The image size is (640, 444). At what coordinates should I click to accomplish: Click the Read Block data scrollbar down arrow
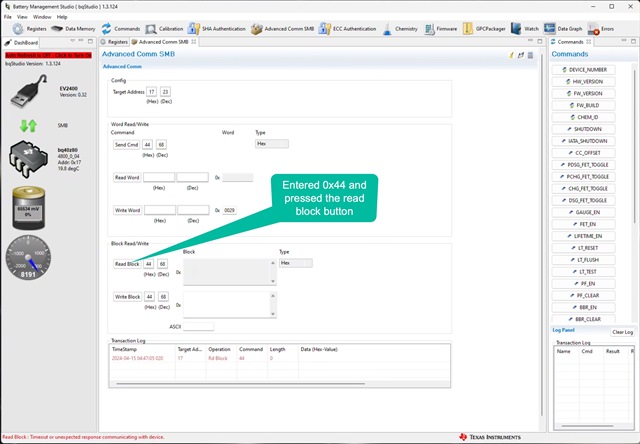[x=273, y=281]
